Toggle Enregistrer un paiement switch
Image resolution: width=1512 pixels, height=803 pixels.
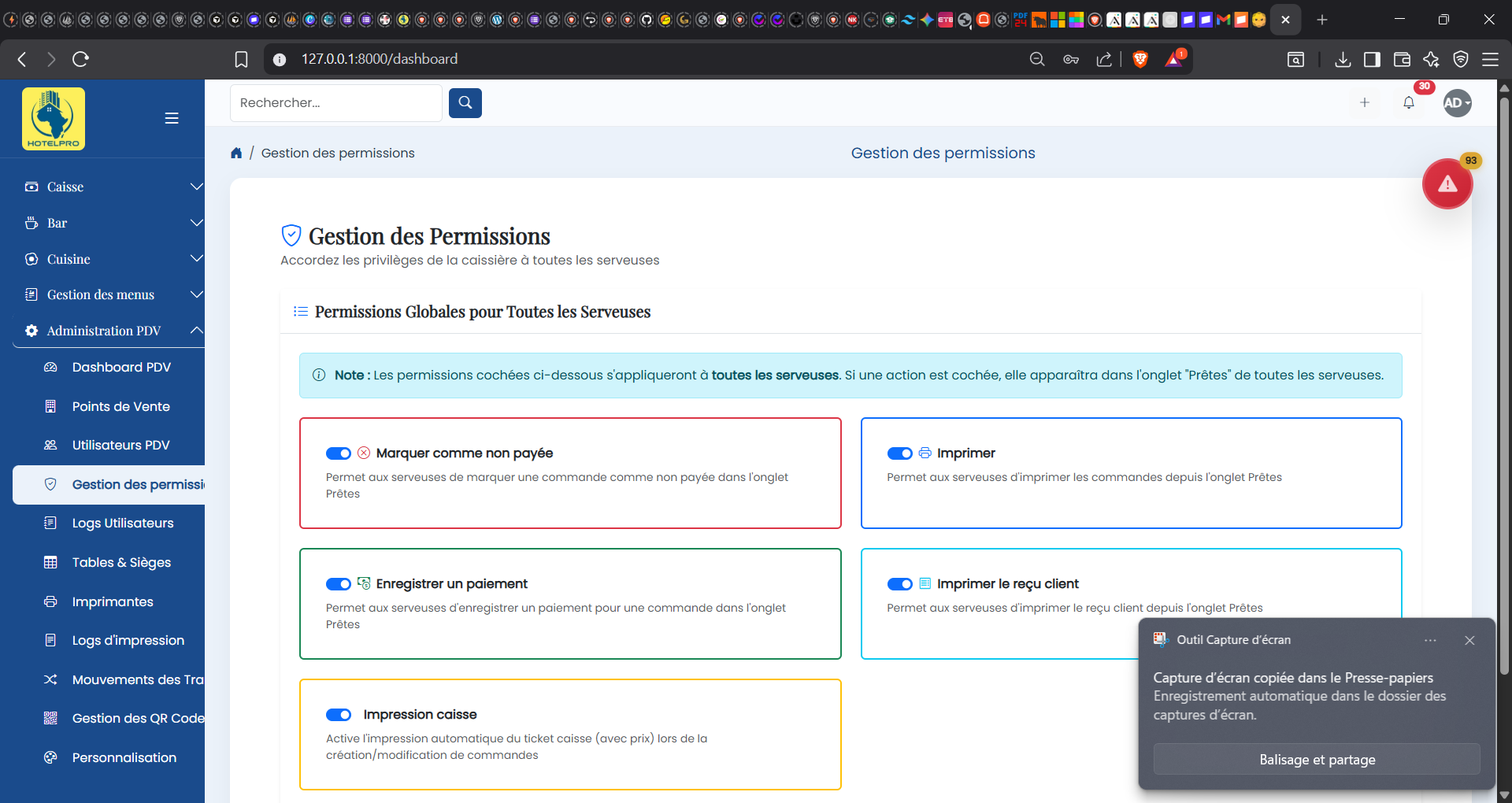click(339, 584)
